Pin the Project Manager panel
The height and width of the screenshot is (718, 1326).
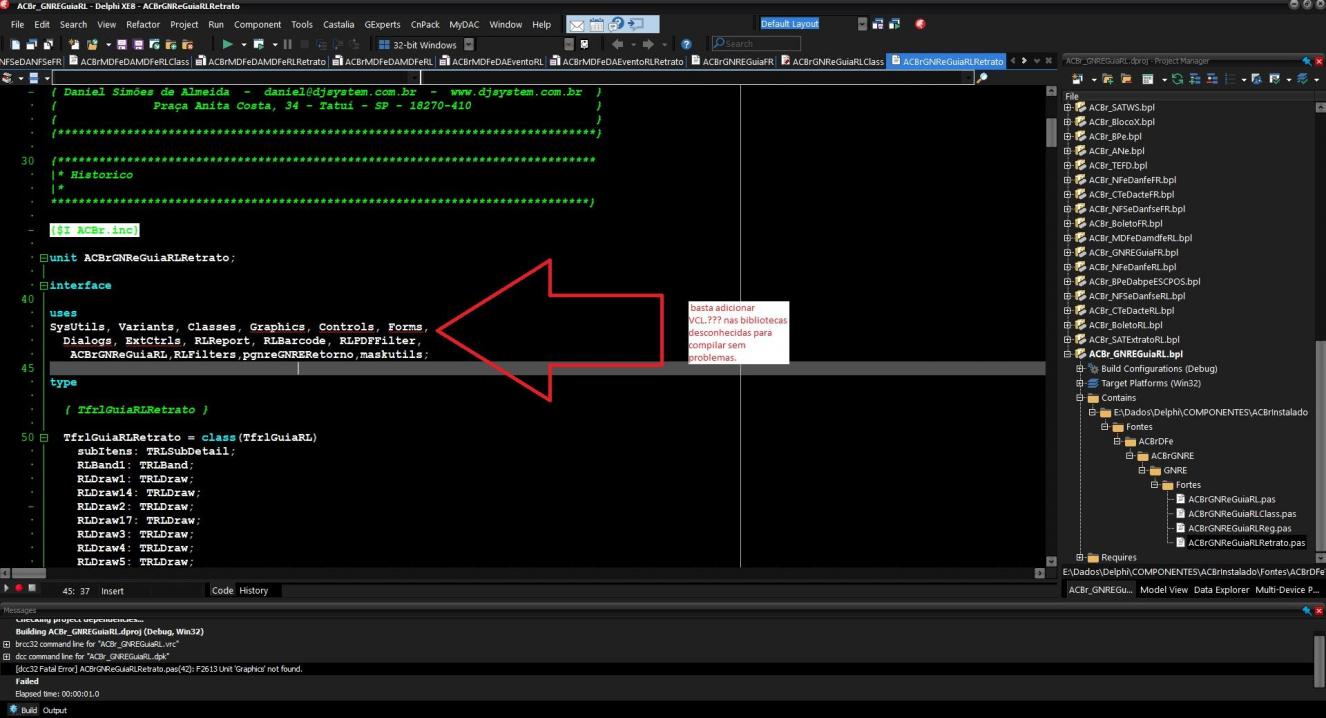click(x=1306, y=61)
